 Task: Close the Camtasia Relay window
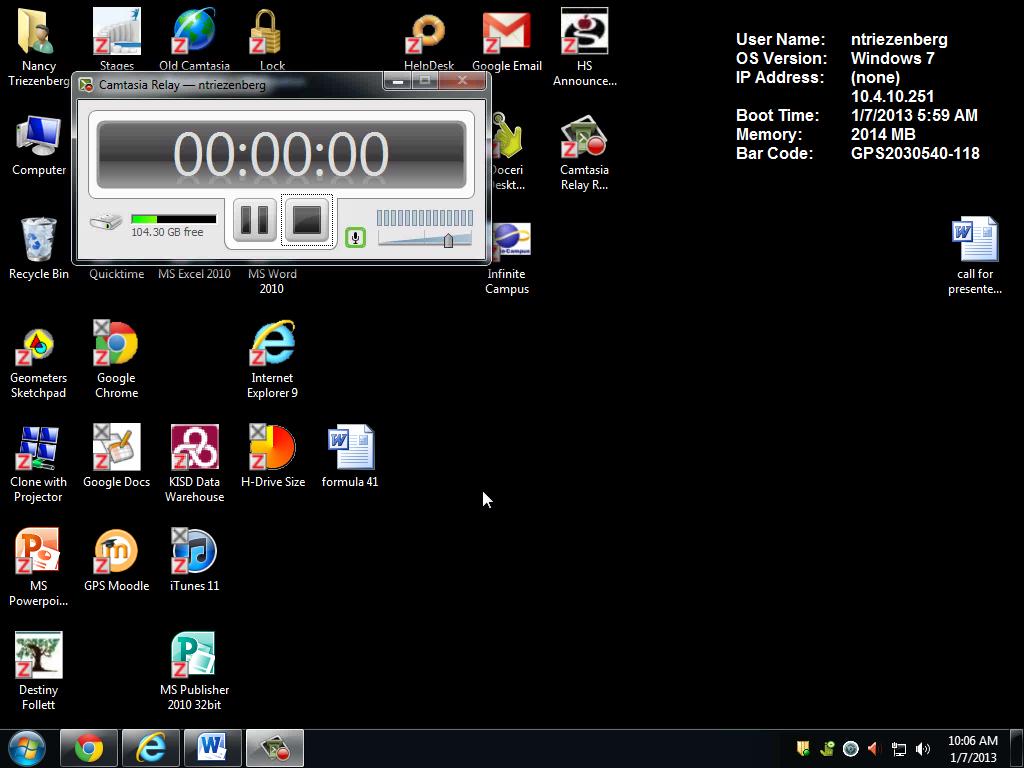pos(462,81)
